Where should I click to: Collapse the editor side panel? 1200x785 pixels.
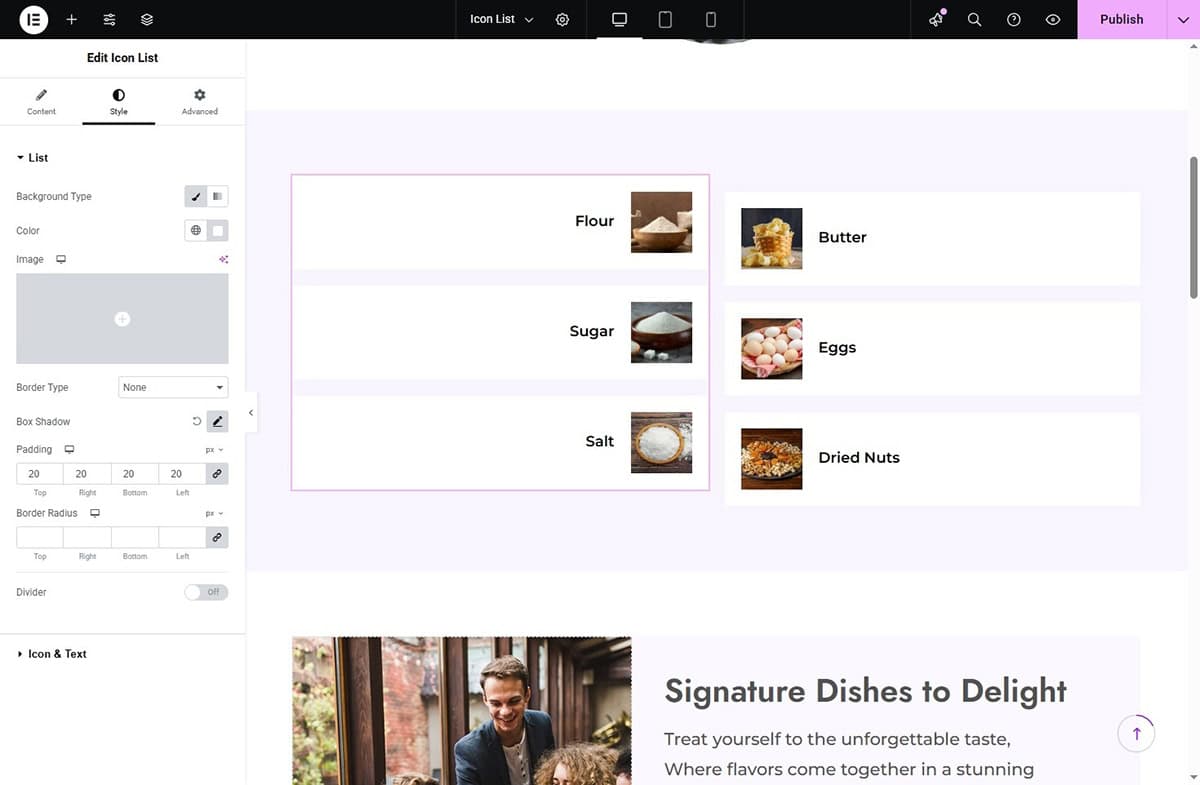point(251,412)
